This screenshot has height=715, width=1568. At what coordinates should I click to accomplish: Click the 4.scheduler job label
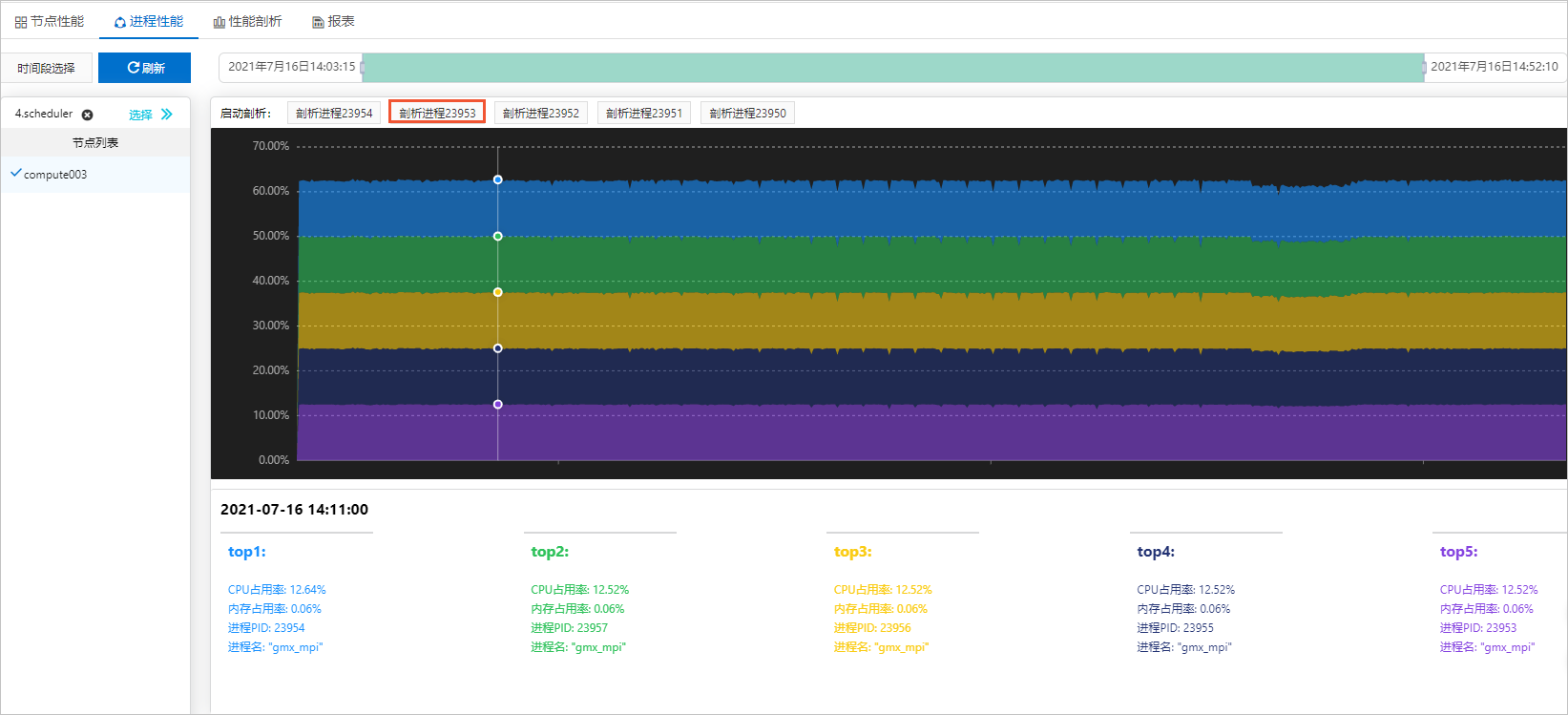coord(44,114)
